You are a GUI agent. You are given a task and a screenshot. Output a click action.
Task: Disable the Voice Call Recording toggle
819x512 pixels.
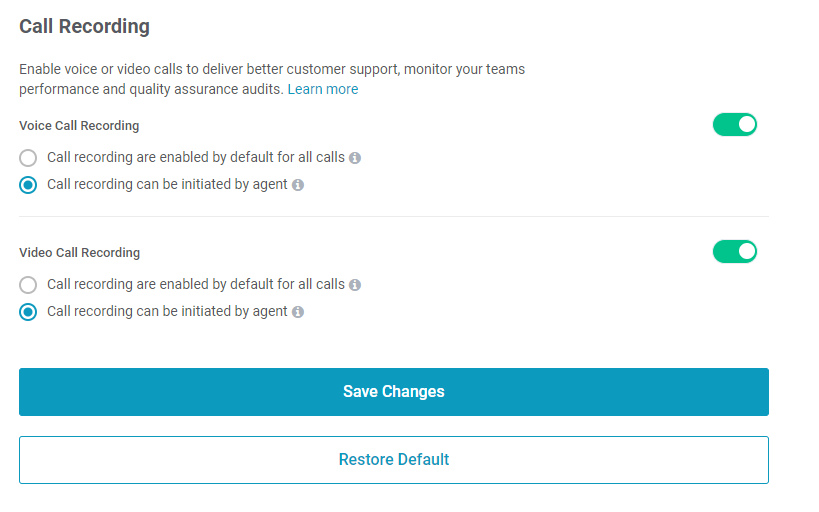pyautogui.click(x=734, y=125)
